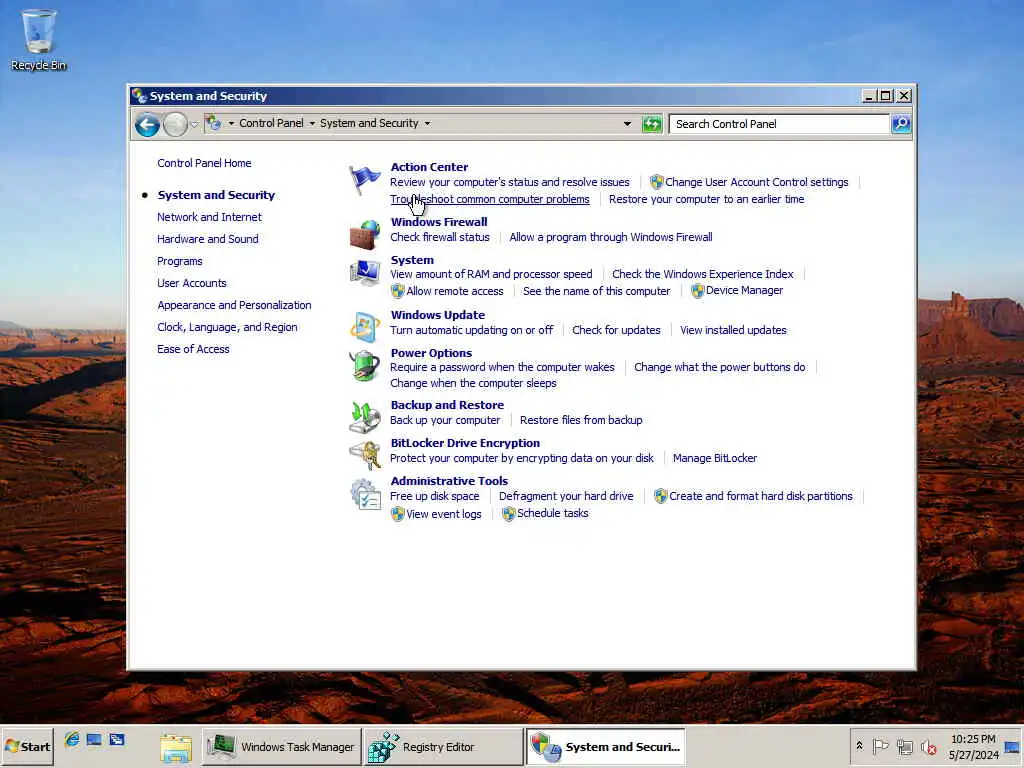The height and width of the screenshot is (768, 1024).
Task: Click the taskbar clock showing 10:25 PM
Action: 973,739
